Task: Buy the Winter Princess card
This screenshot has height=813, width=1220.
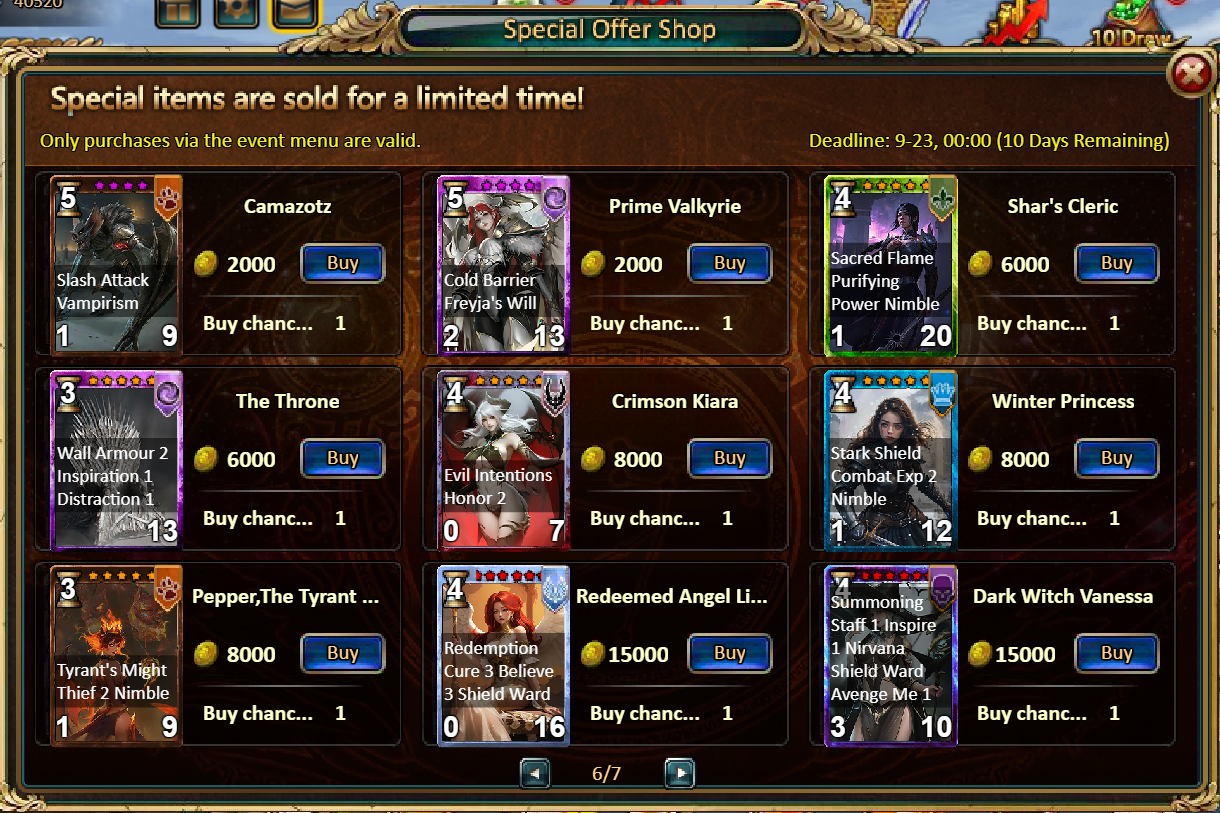Action: 1116,459
